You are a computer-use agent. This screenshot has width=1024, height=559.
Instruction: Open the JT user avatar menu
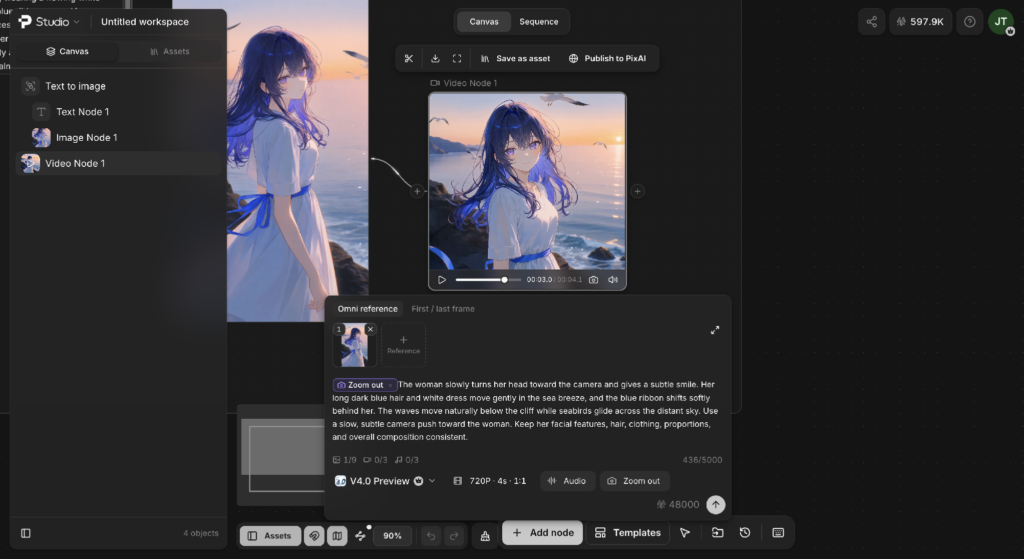(1000, 22)
